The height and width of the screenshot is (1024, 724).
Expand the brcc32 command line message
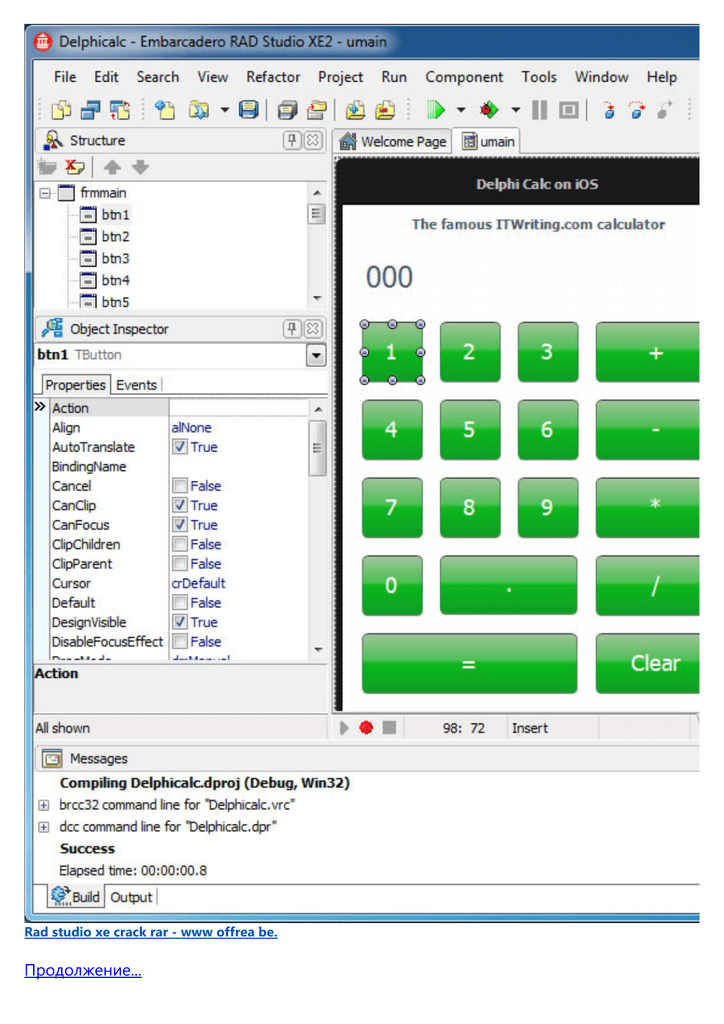[x=43, y=805]
